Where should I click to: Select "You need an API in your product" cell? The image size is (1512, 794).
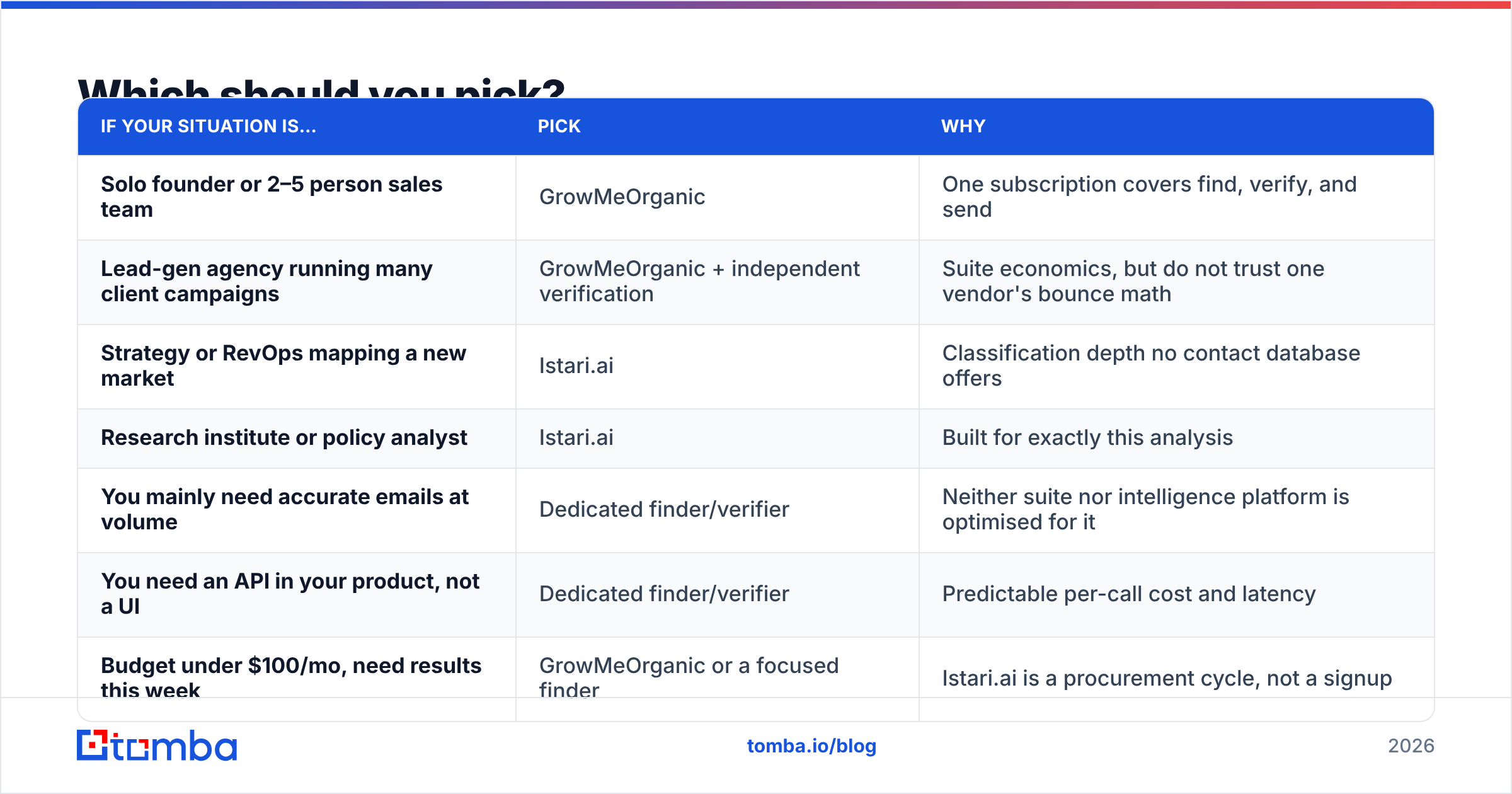[x=297, y=594]
